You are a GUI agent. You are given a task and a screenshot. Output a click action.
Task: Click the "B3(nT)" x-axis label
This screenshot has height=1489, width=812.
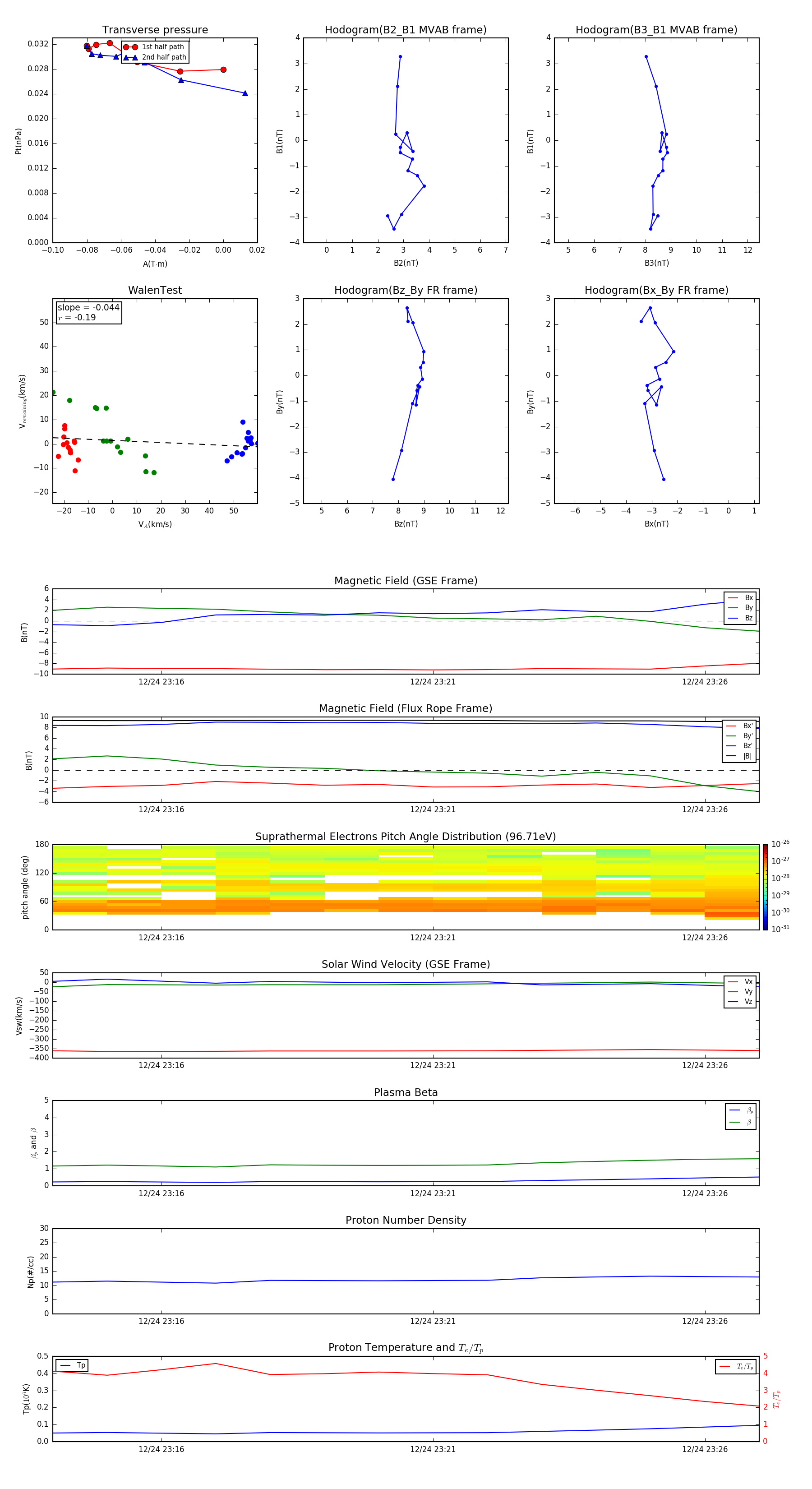(x=656, y=263)
